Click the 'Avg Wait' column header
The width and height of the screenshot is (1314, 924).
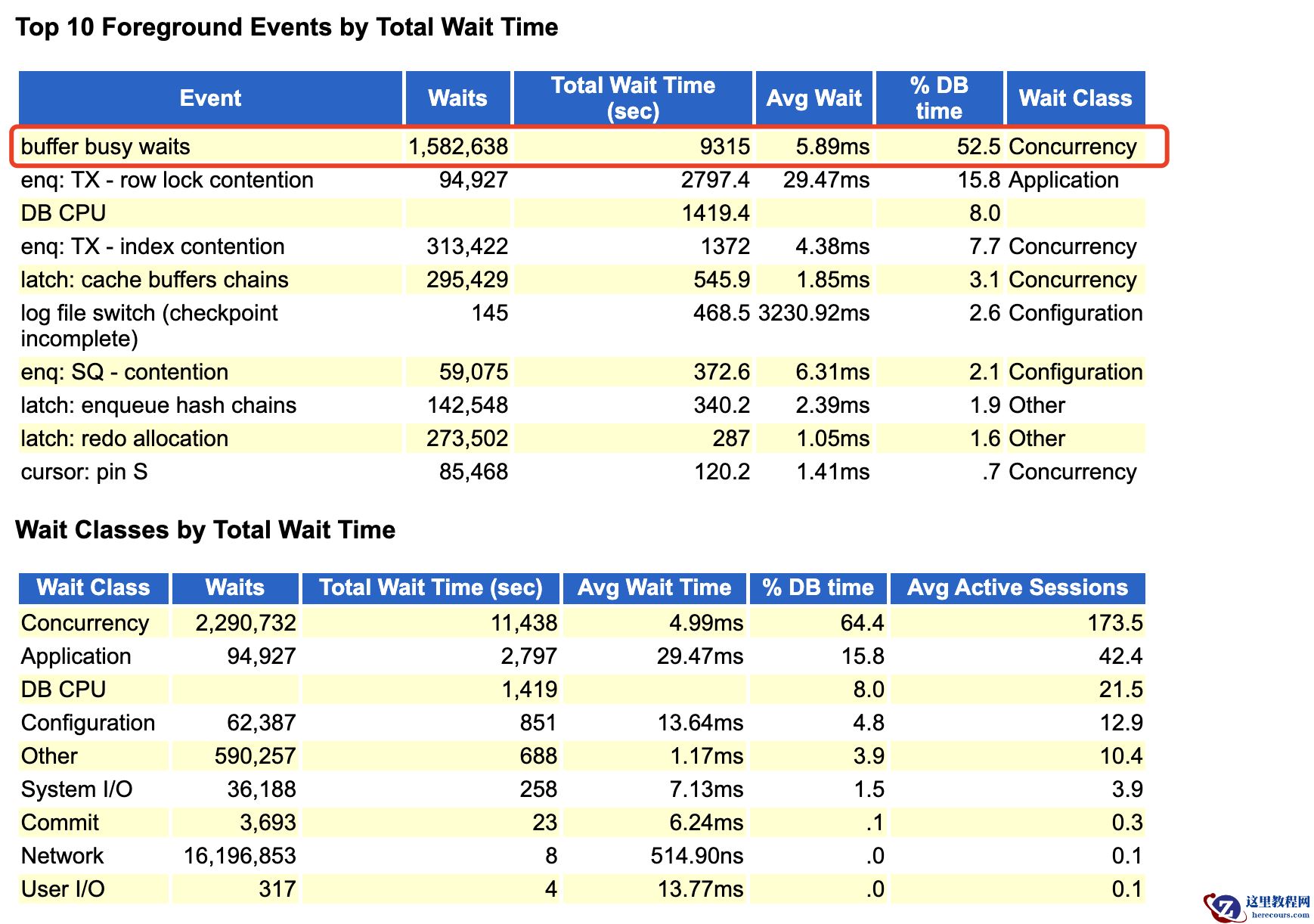tap(814, 98)
